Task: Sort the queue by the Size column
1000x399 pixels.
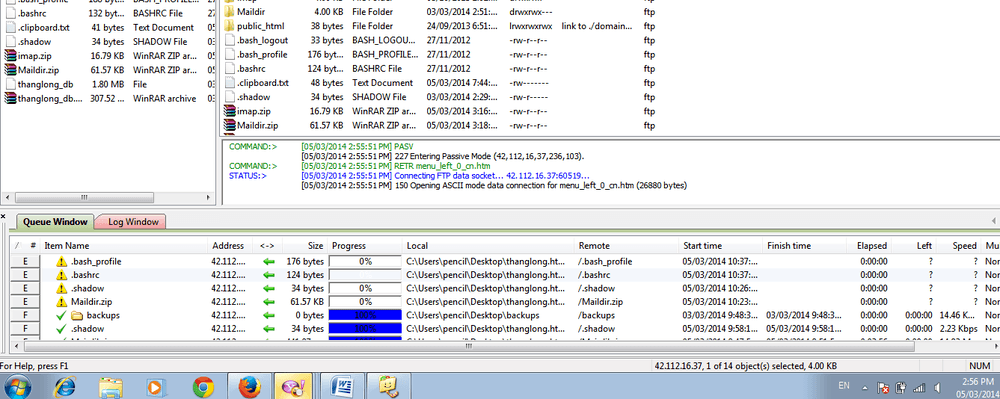Action: (x=305, y=245)
